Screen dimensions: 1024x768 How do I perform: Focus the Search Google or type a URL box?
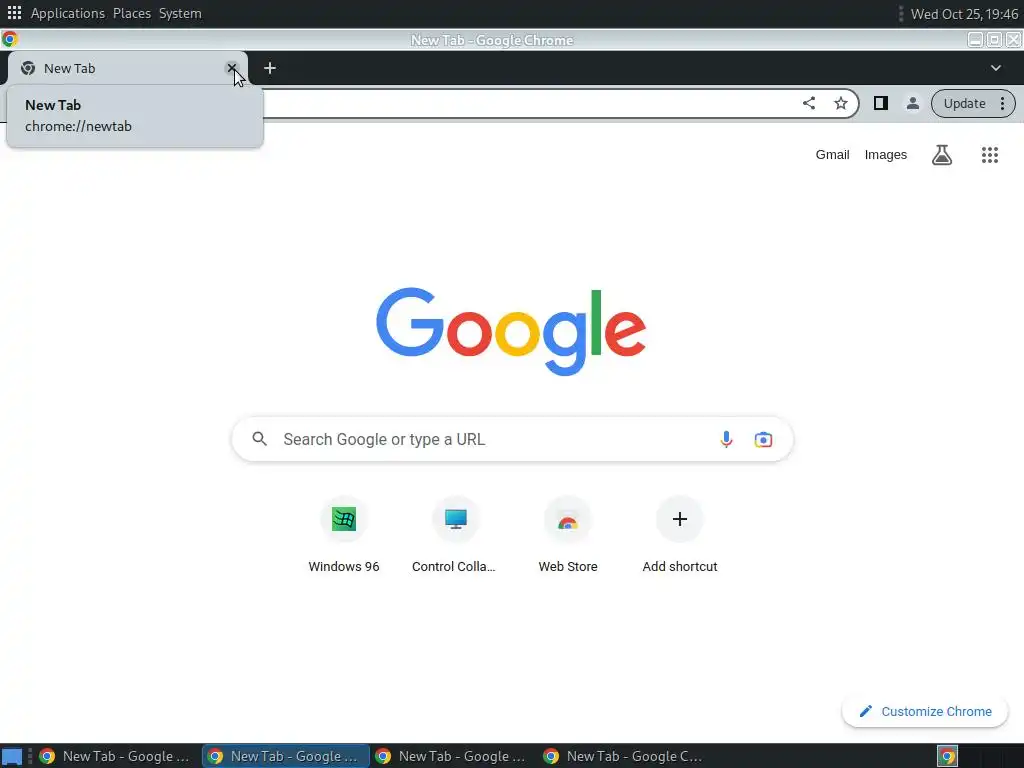[x=512, y=440]
